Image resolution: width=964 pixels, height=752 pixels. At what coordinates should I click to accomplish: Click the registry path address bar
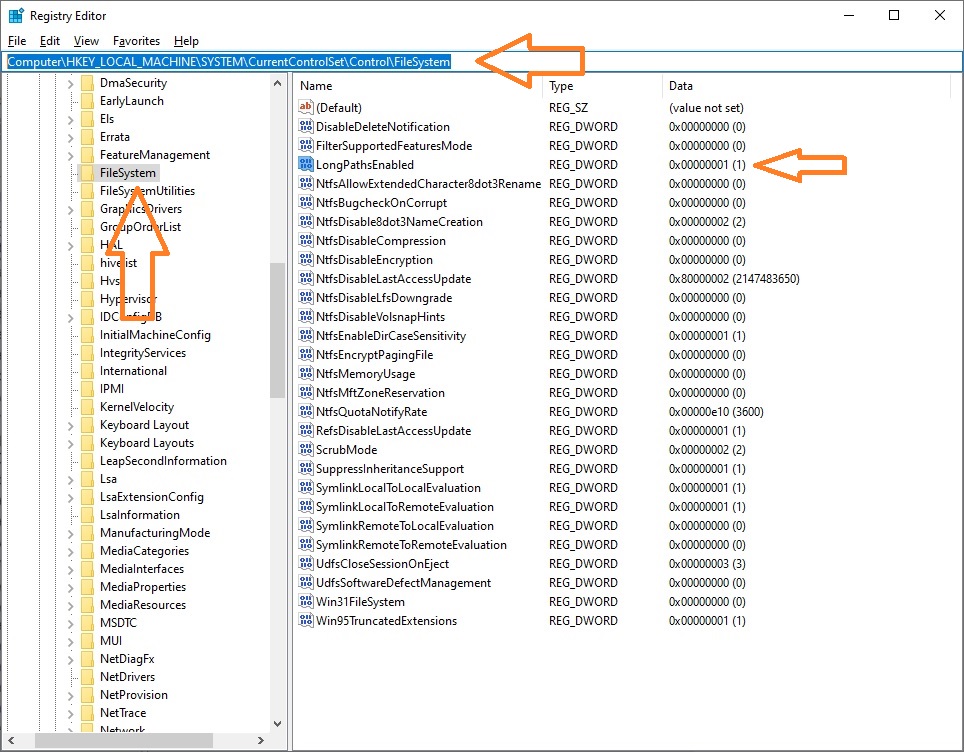481,61
